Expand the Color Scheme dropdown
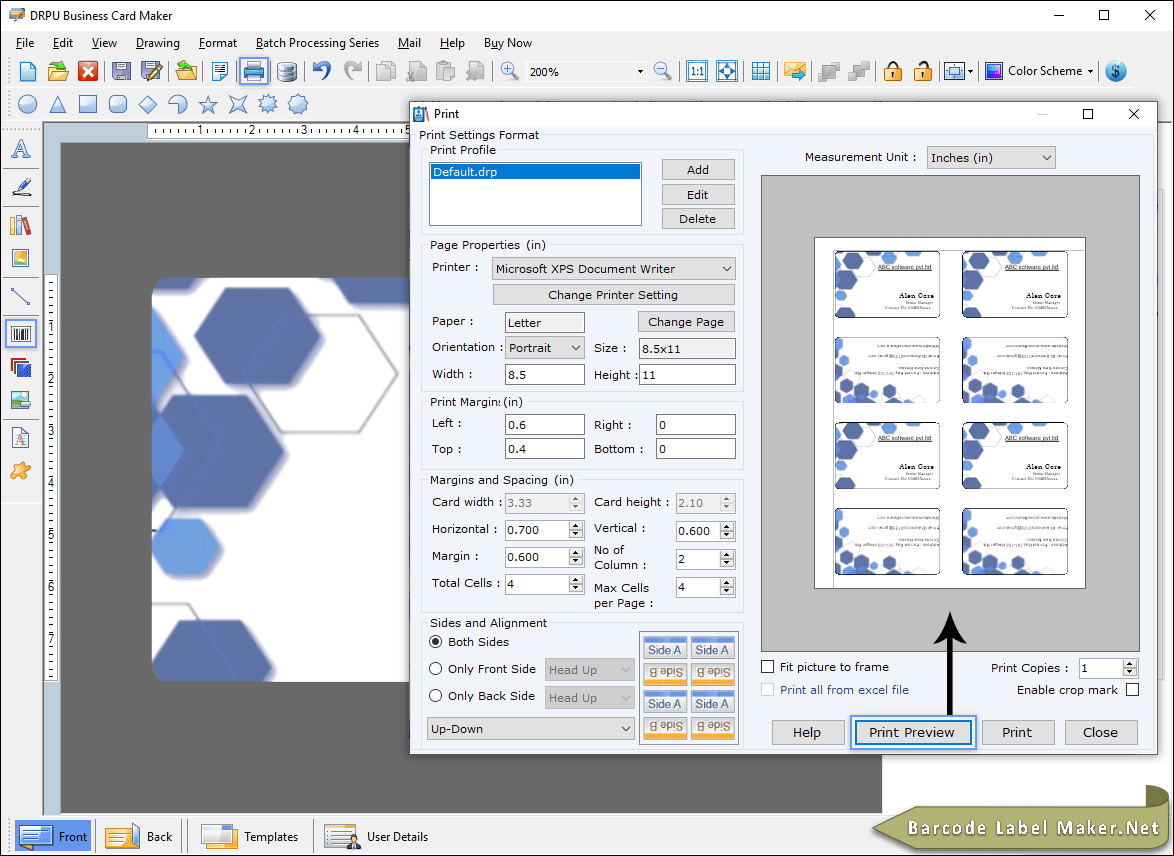The image size is (1174, 856). pyautogui.click(x=1090, y=71)
